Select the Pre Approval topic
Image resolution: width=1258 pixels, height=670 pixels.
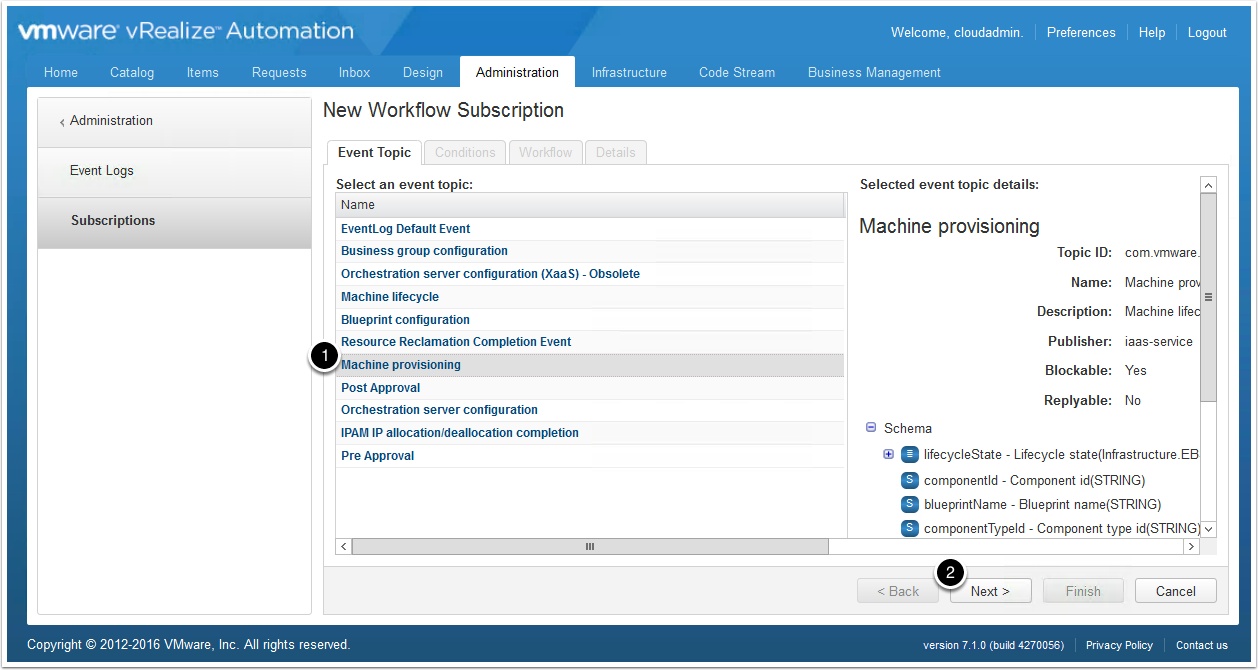pyautogui.click(x=590, y=456)
